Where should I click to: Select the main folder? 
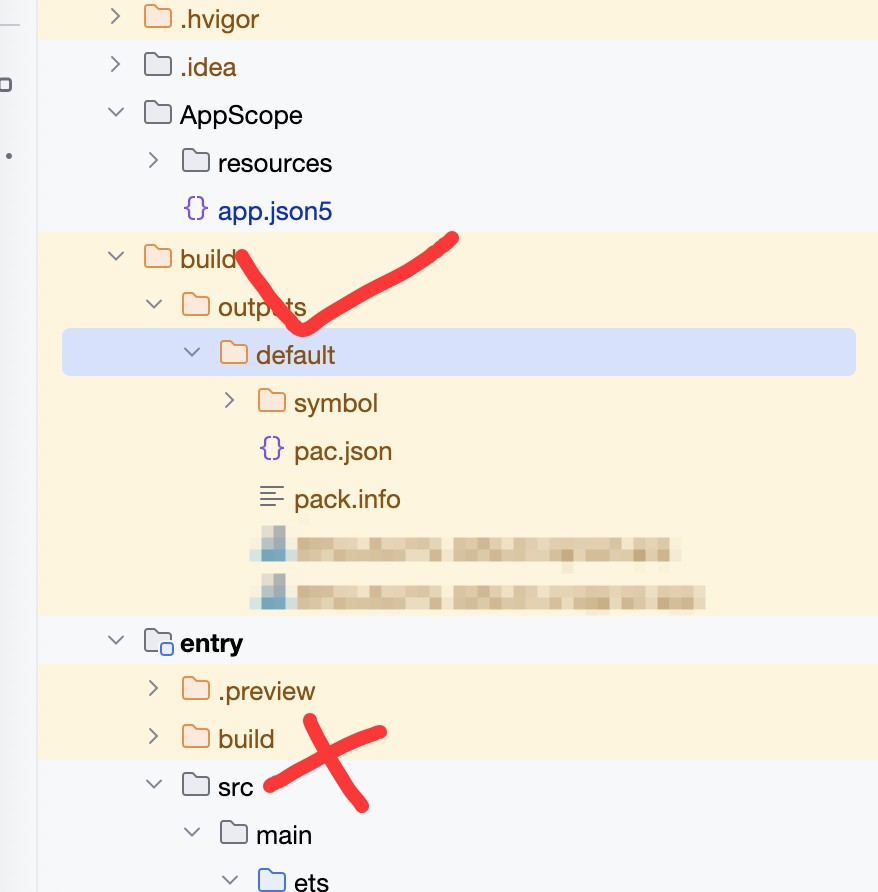284,834
